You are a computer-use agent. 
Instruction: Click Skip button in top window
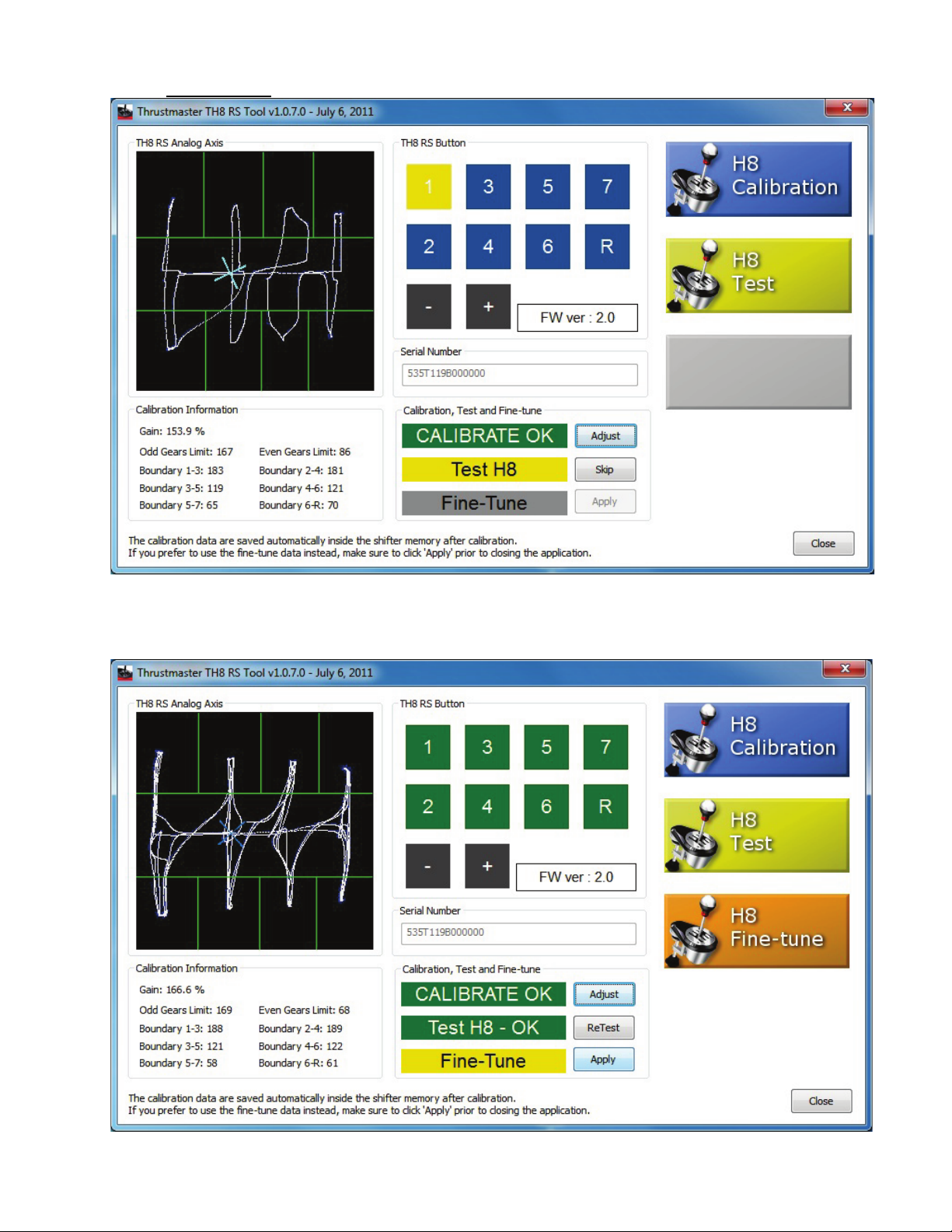coord(605,469)
